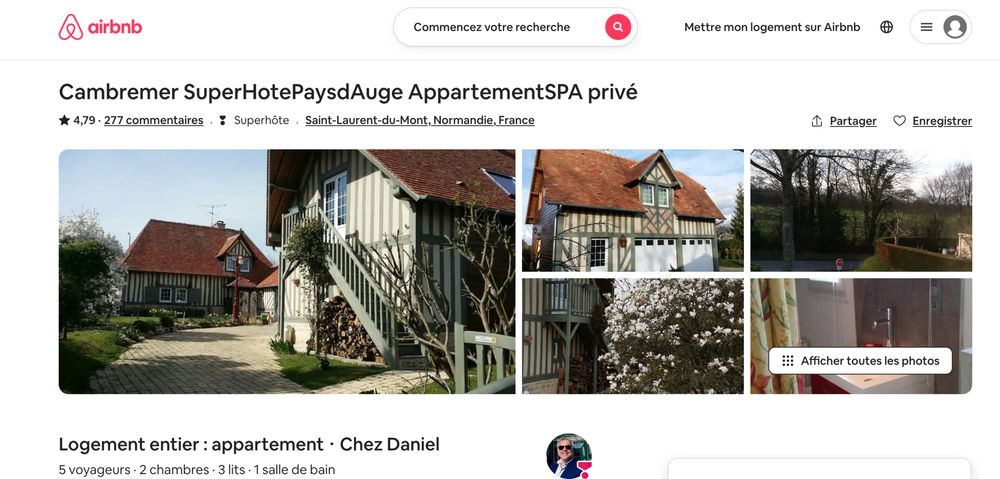Screen dimensions: 1000x479
Task: Open the large main house photo
Action: pos(287,272)
